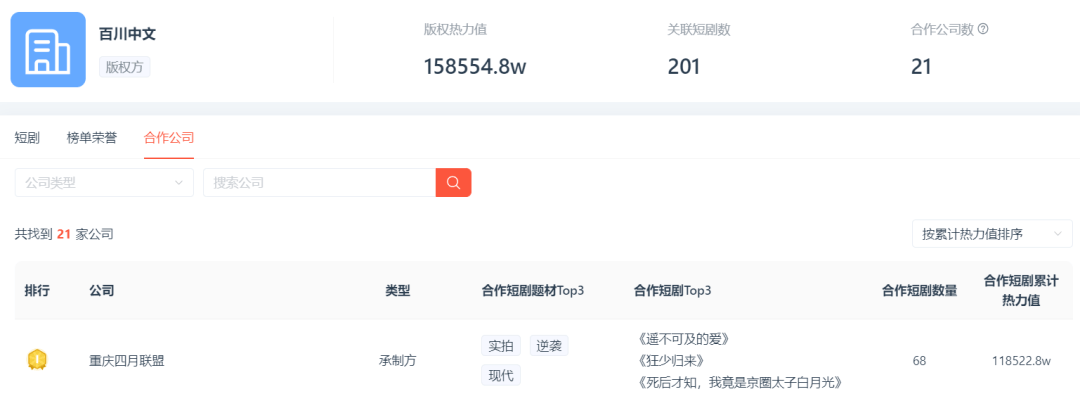Click the 逆袭 genre tag
Viewport: 1080px width, 401px height.
[x=549, y=346]
